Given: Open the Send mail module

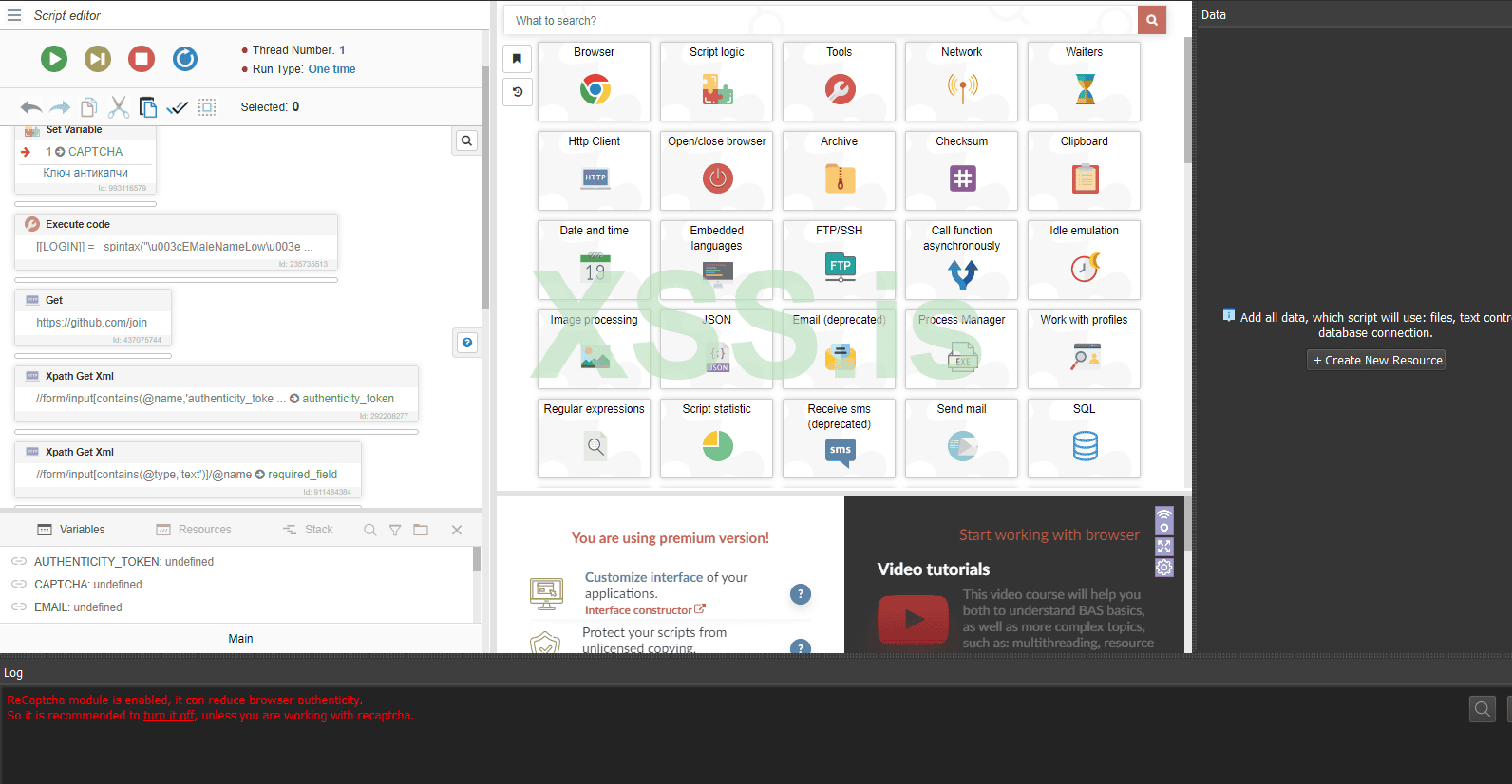Looking at the screenshot, I should click(x=962, y=439).
